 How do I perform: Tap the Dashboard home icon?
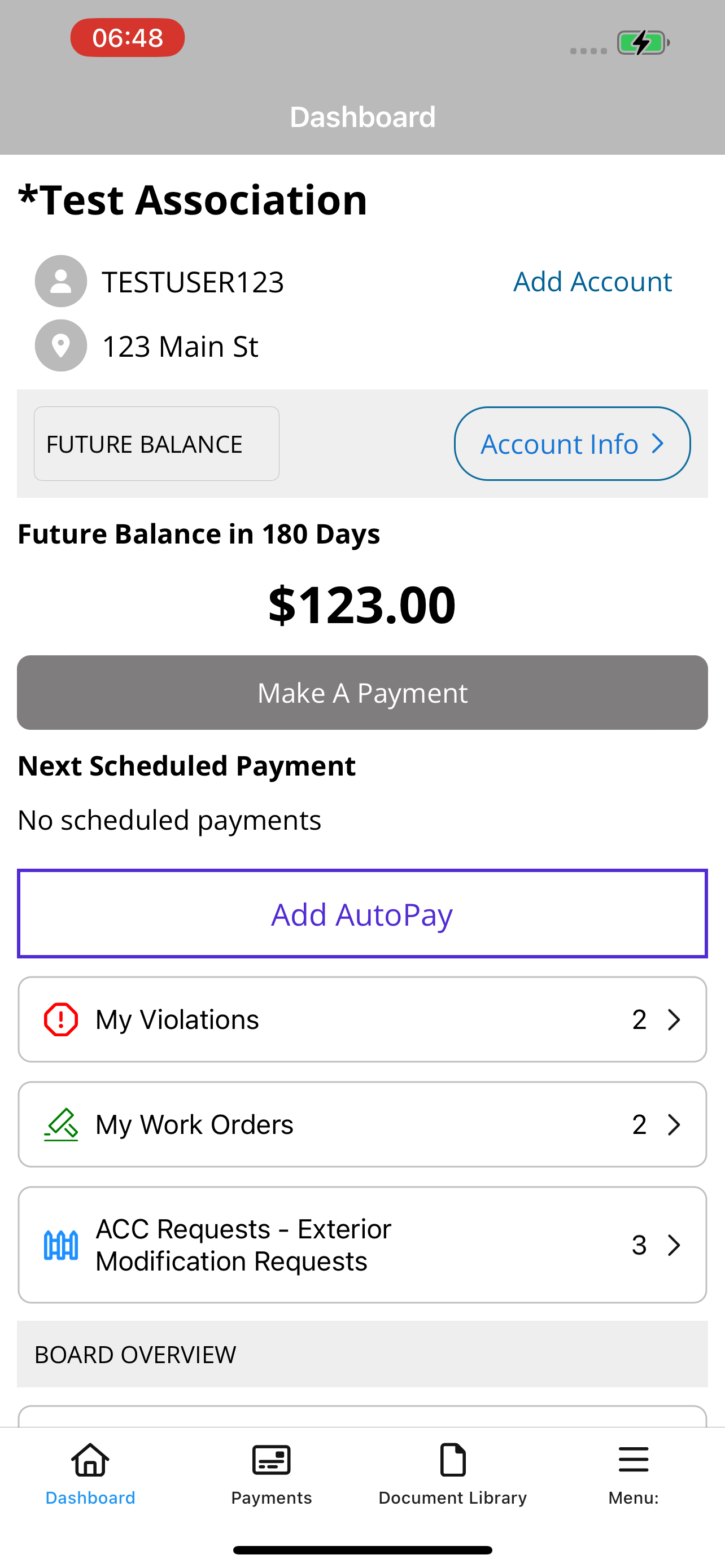point(90,1460)
